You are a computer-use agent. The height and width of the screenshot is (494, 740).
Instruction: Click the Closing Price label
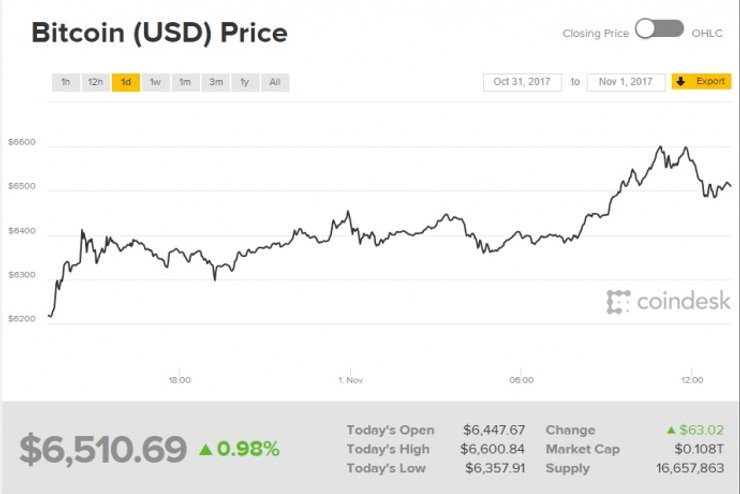(x=595, y=33)
